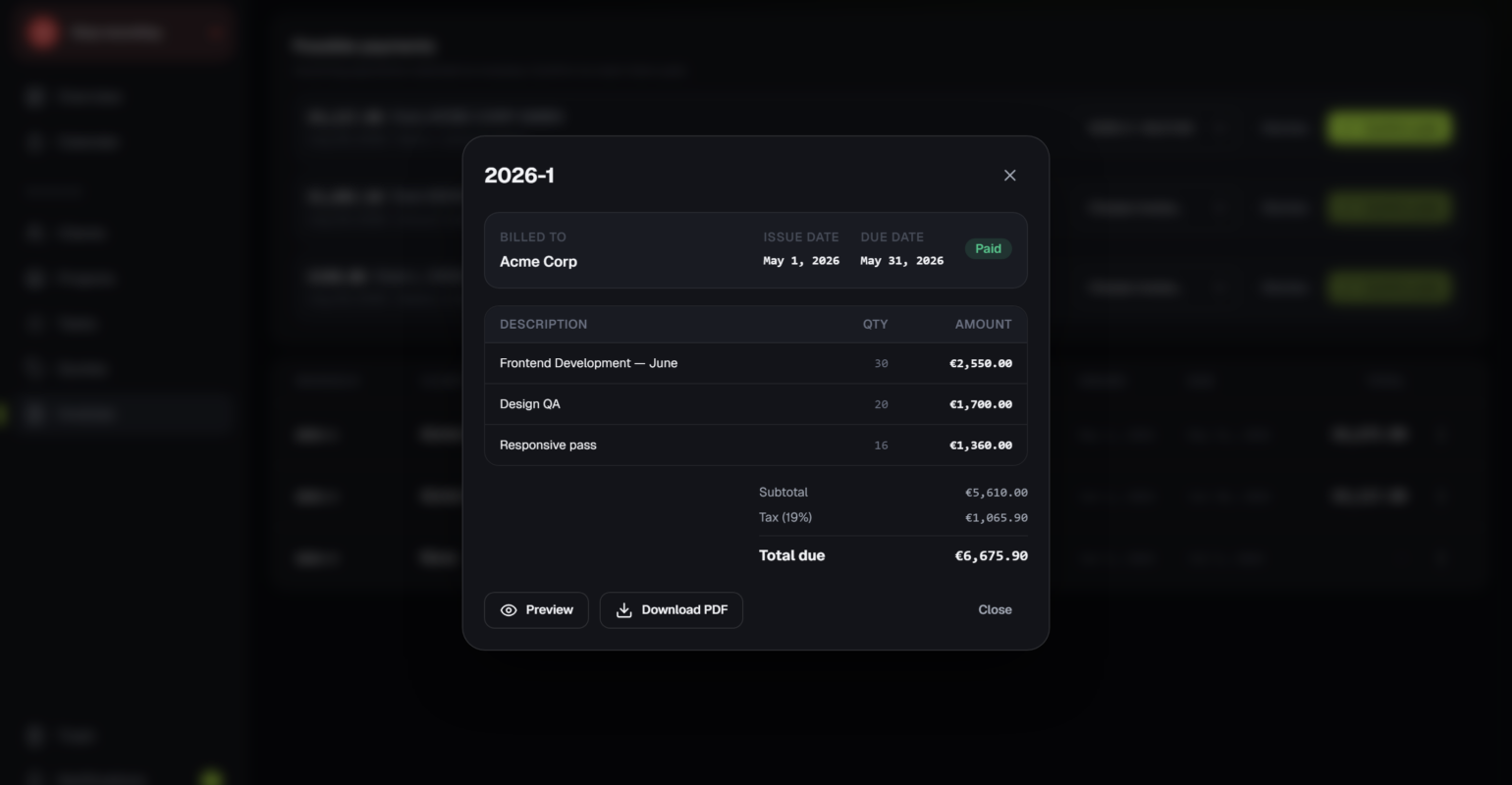The width and height of the screenshot is (1512, 785).
Task: Click the Close text button in the dialog footer
Action: point(995,610)
